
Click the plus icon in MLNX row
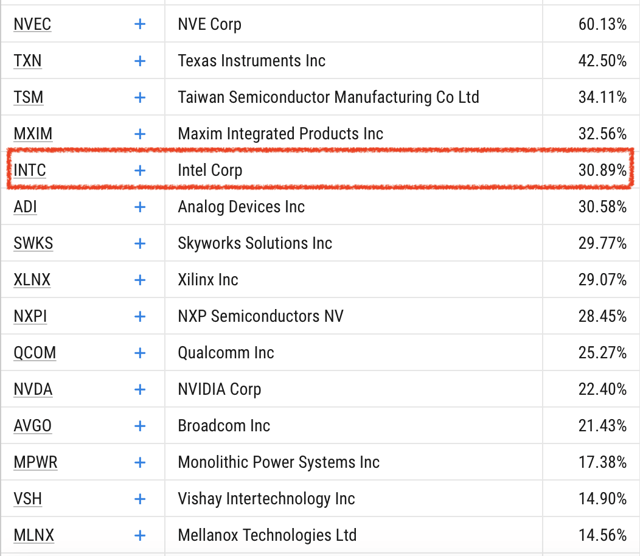pos(140,535)
